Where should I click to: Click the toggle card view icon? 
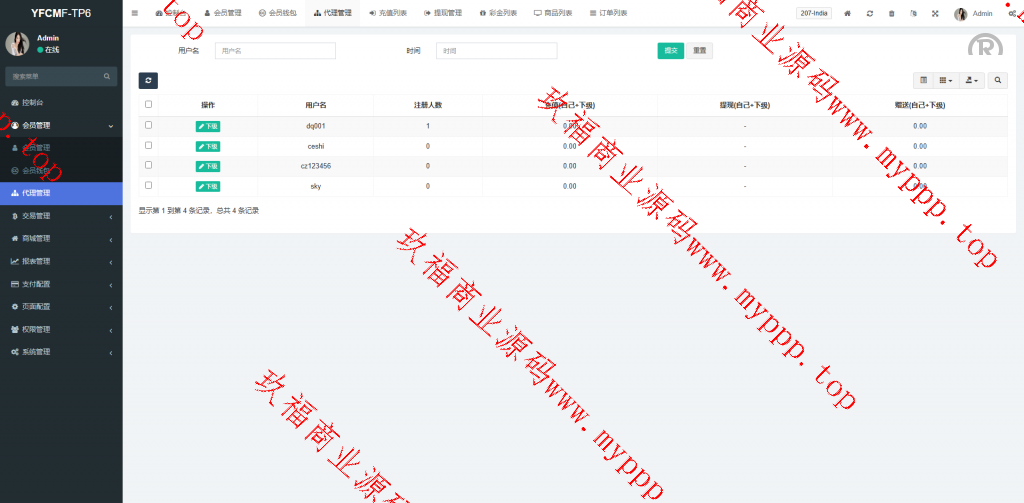(923, 80)
